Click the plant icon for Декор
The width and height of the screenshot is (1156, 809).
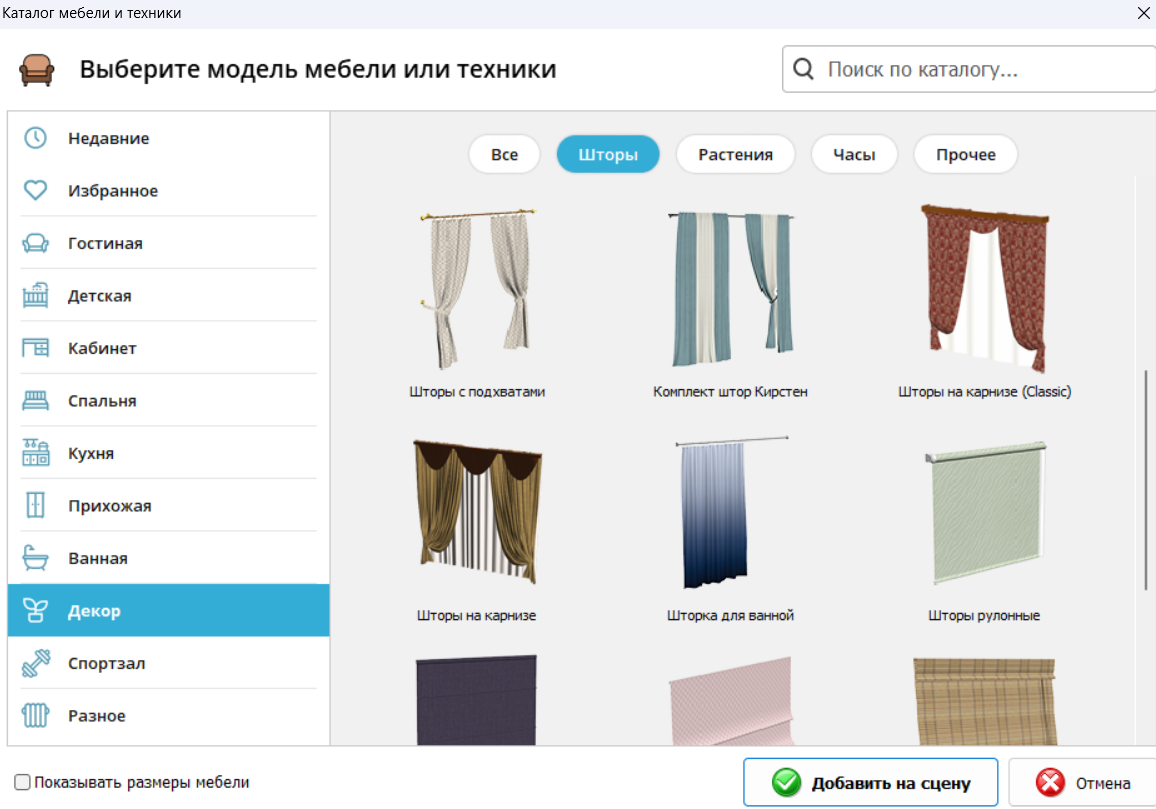[x=35, y=610]
